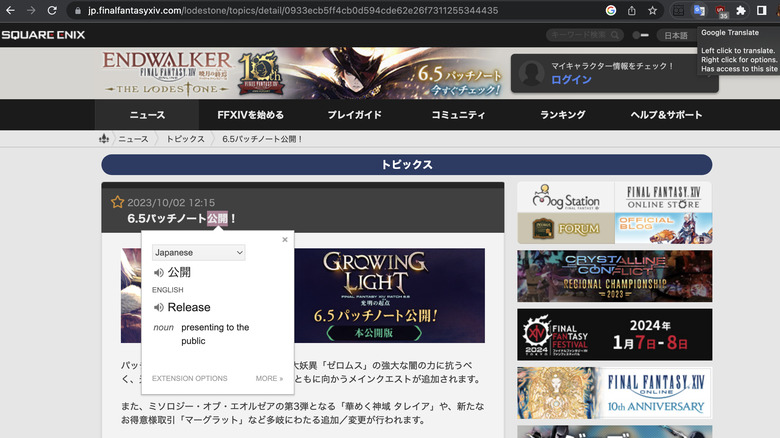
Task: Open the プレイガイド navigation tab
Action: (x=354, y=115)
